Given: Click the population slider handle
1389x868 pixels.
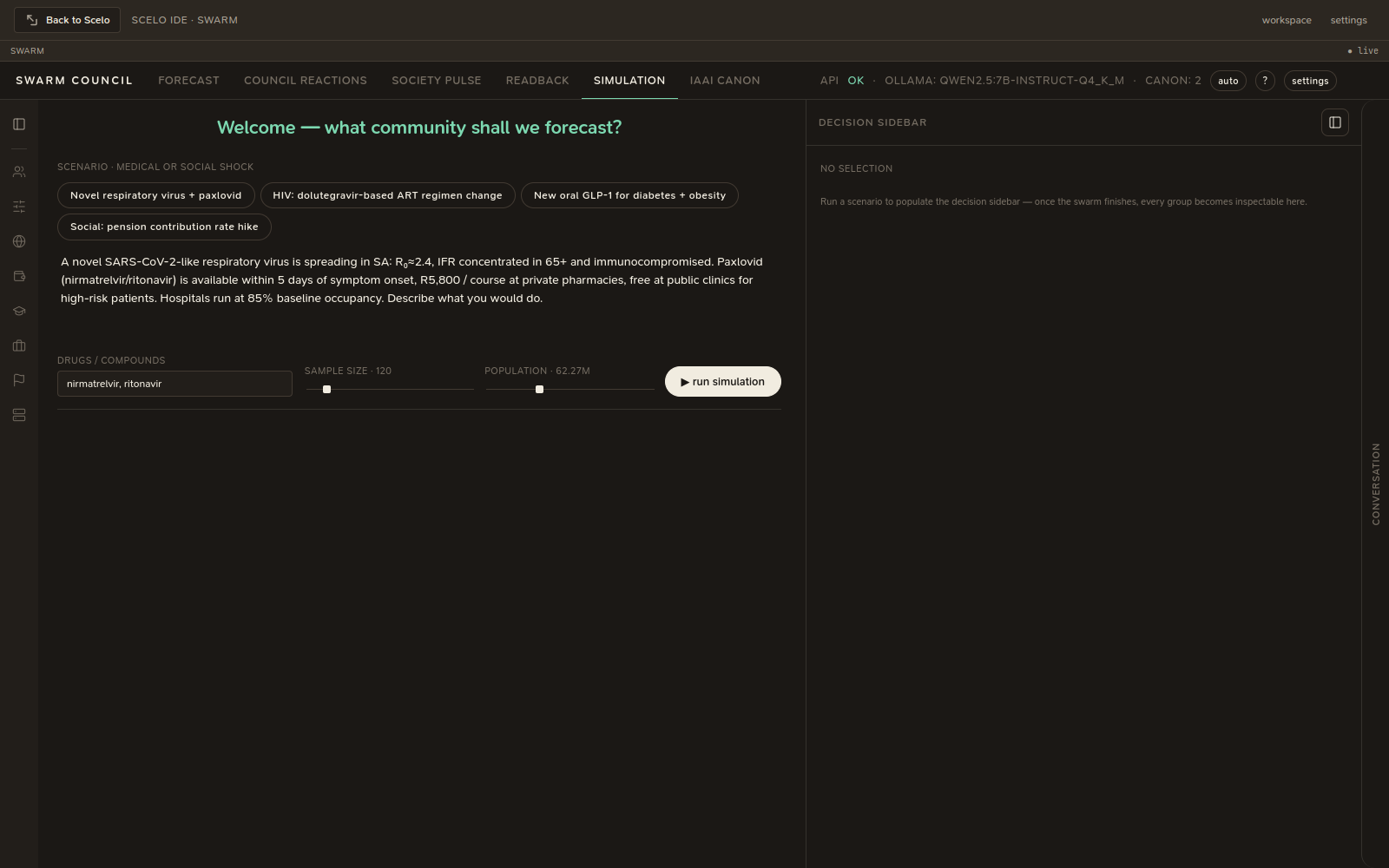Looking at the screenshot, I should [539, 390].
